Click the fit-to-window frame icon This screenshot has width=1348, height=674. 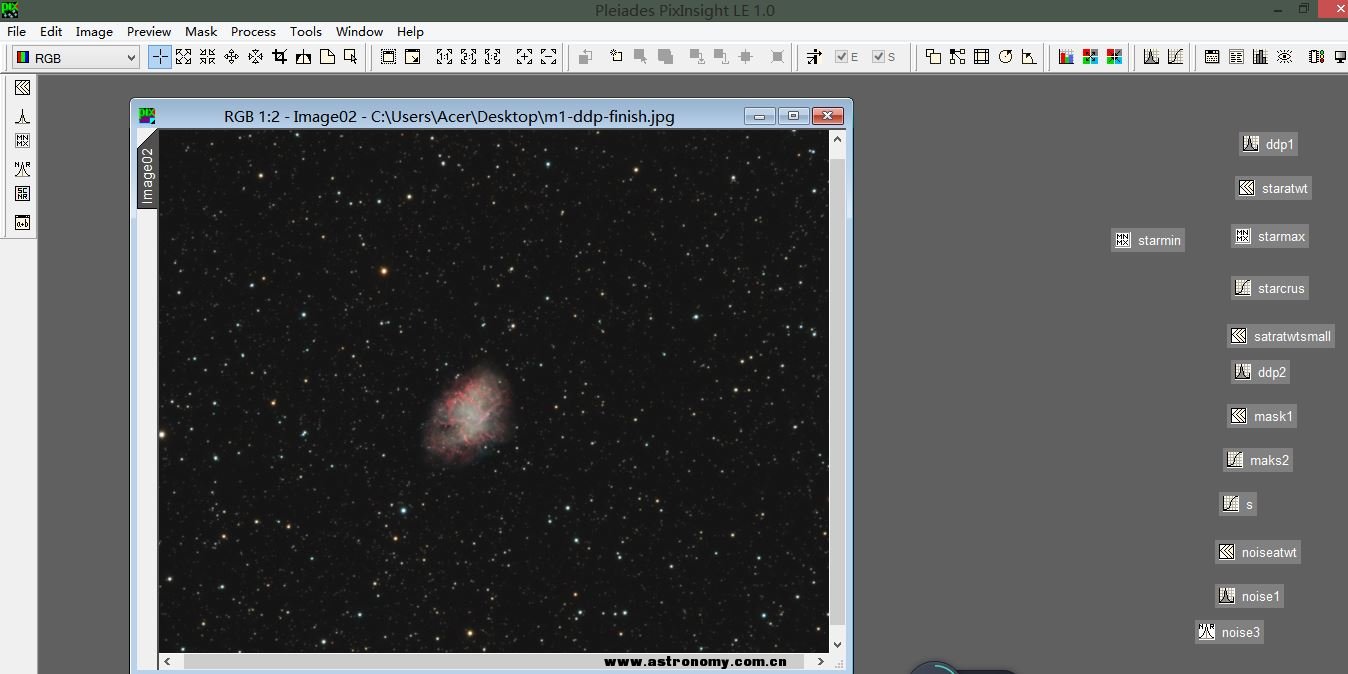click(x=388, y=57)
